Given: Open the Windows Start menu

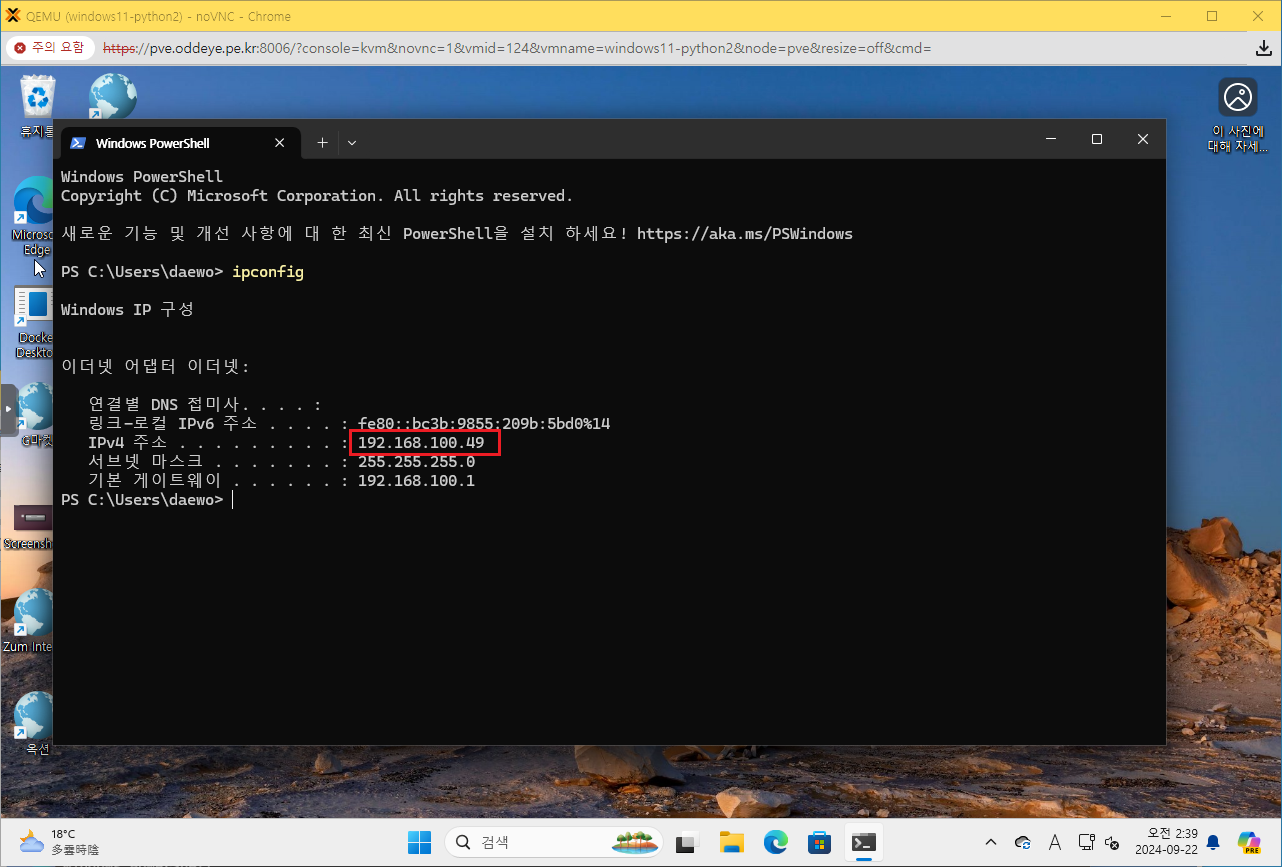Looking at the screenshot, I should (x=419, y=843).
